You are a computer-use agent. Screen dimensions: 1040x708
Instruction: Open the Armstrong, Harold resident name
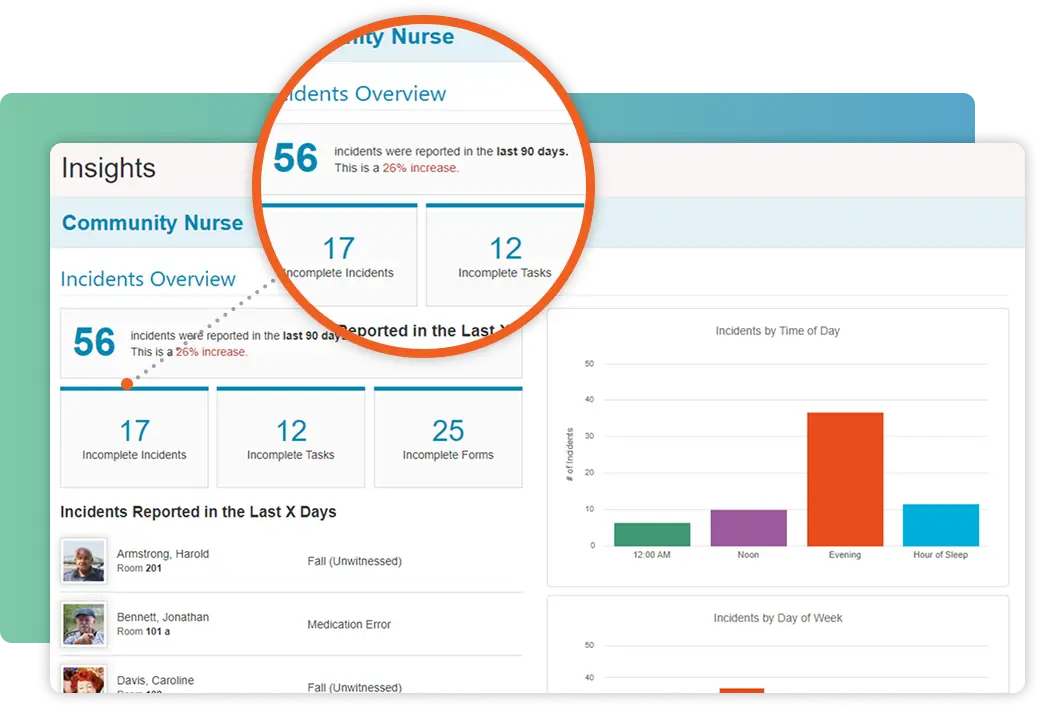point(163,554)
